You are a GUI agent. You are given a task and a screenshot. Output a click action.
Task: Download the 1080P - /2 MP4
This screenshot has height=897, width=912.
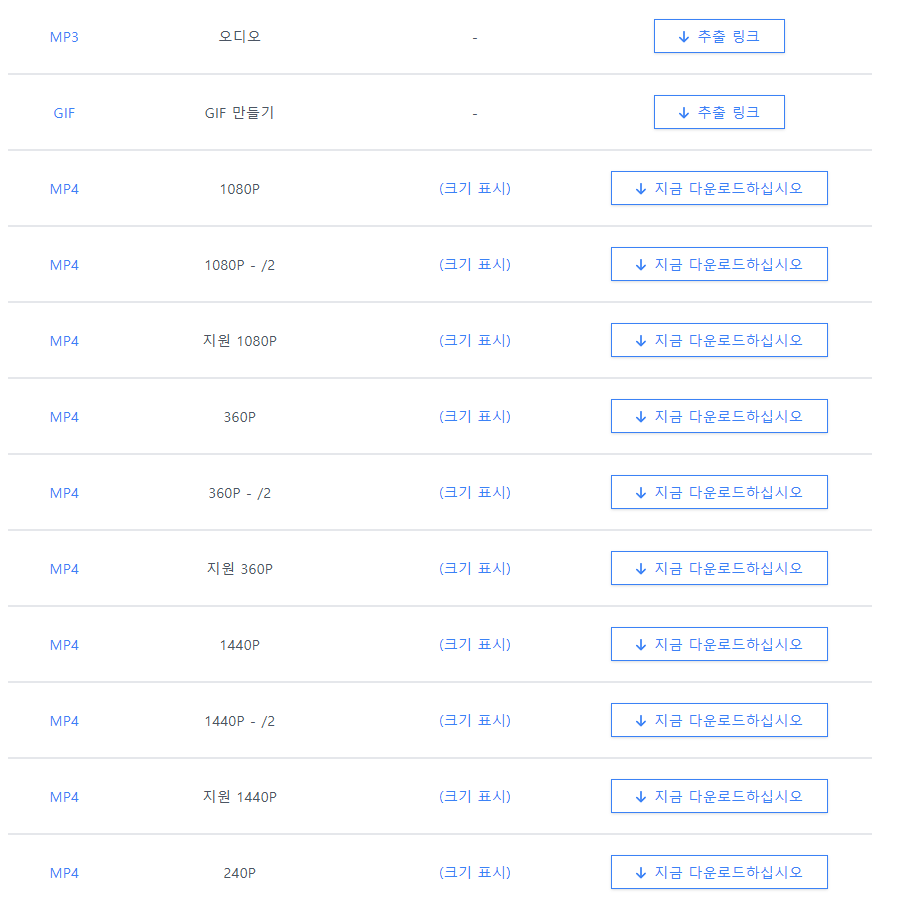click(x=719, y=264)
